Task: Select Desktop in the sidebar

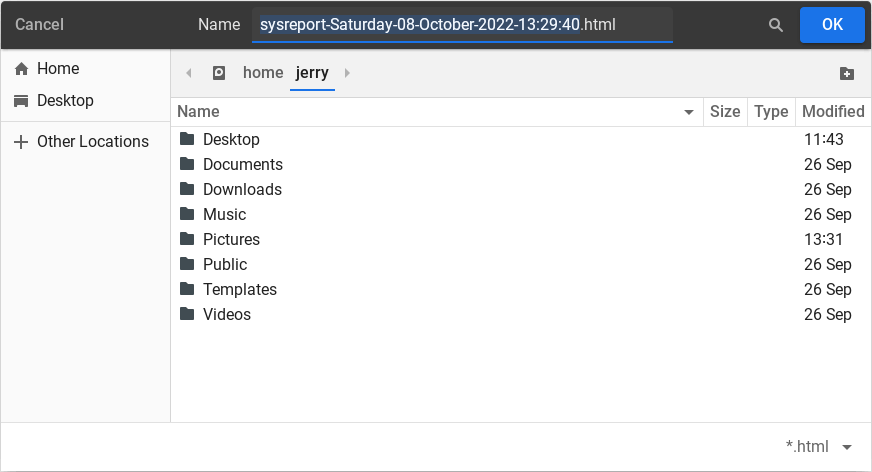Action: click(x=65, y=101)
